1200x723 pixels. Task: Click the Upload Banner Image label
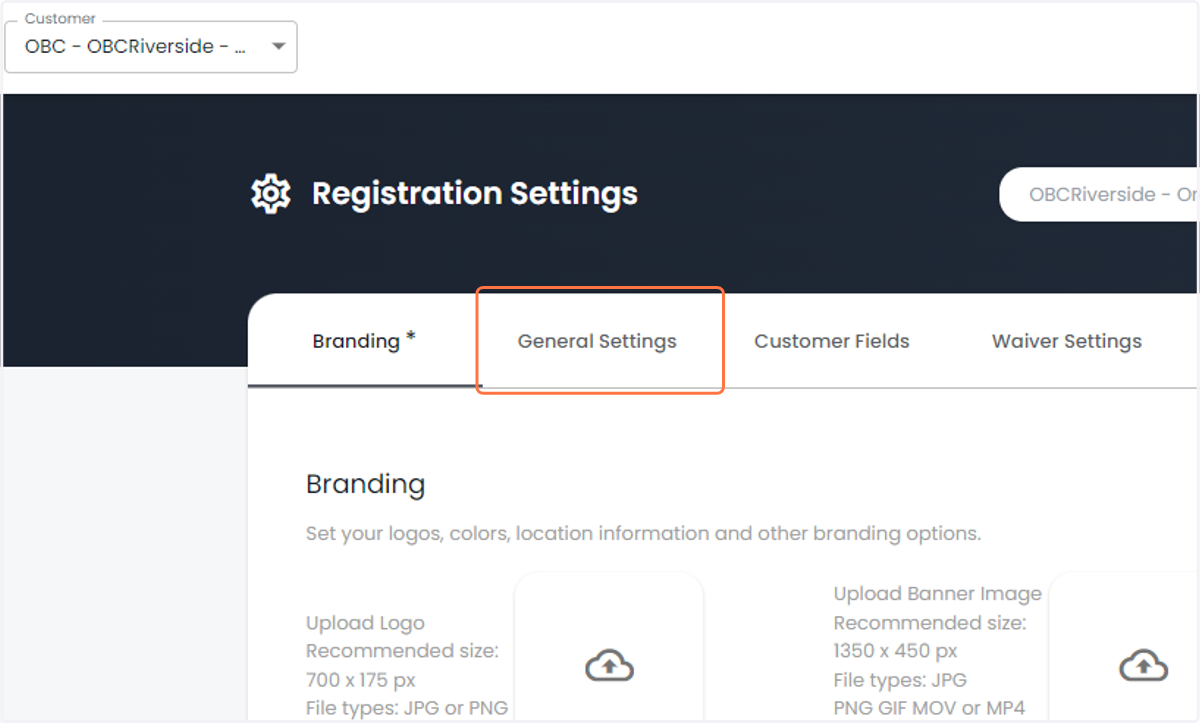point(938,594)
